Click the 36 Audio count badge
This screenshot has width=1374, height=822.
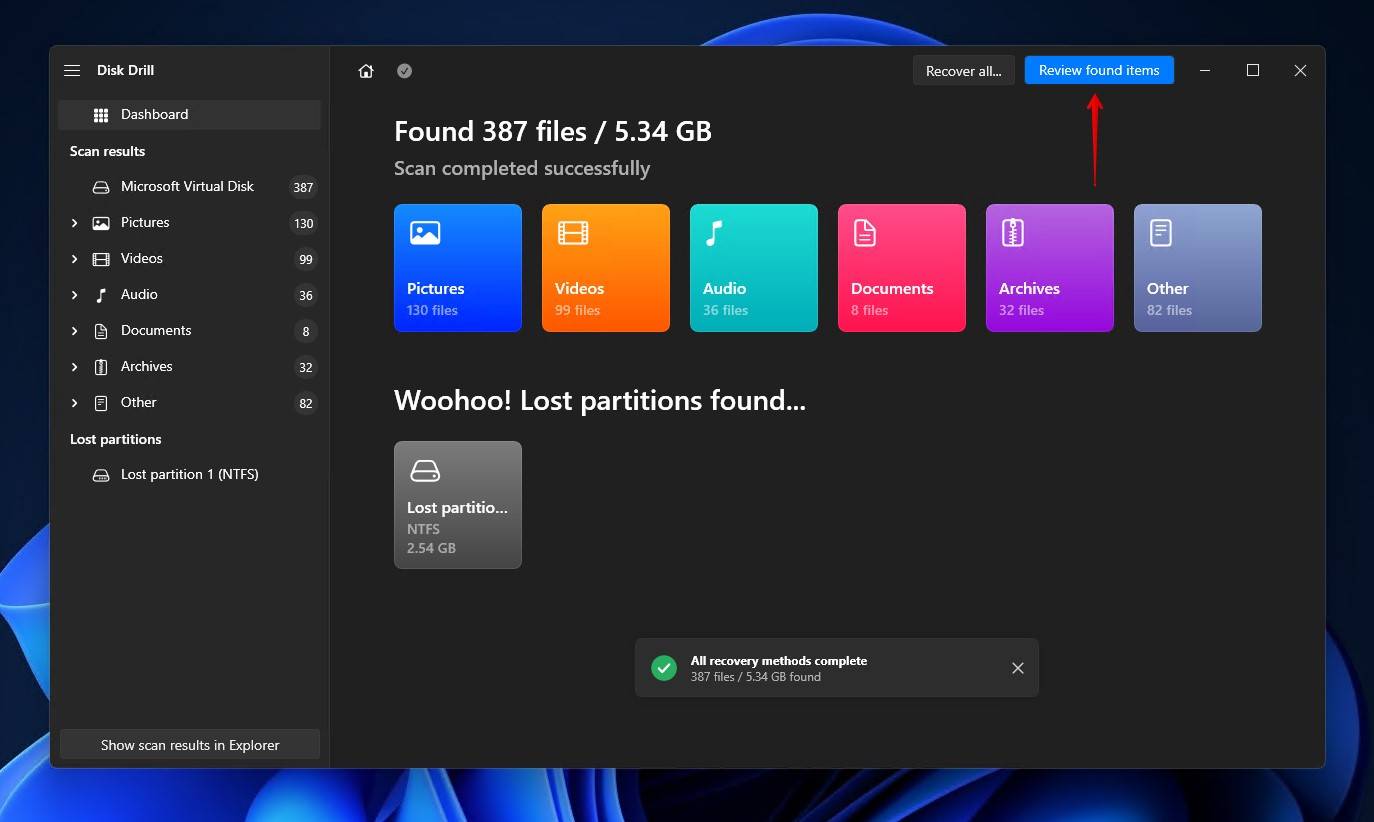click(305, 295)
